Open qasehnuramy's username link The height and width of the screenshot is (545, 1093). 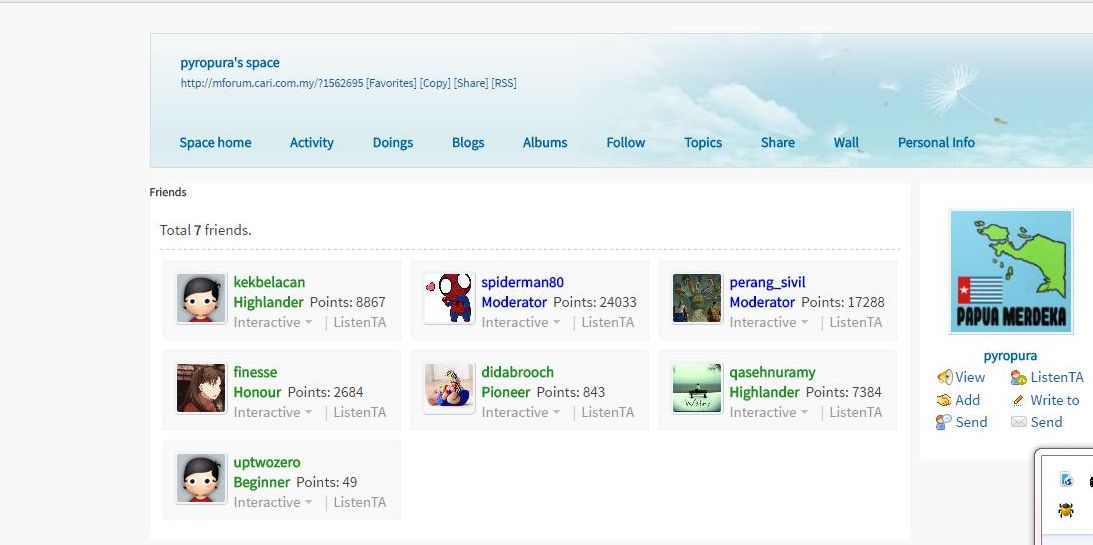pyautogui.click(x=772, y=372)
